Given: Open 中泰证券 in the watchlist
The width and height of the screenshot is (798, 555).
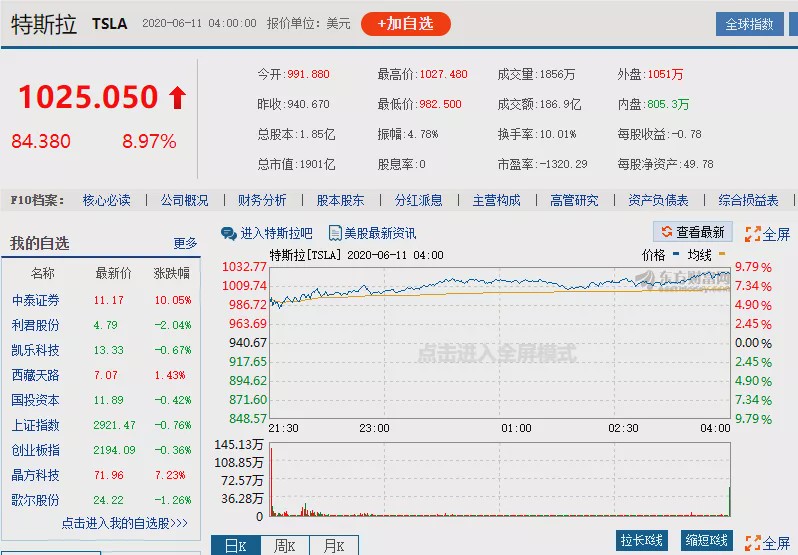Looking at the screenshot, I should tap(36, 300).
